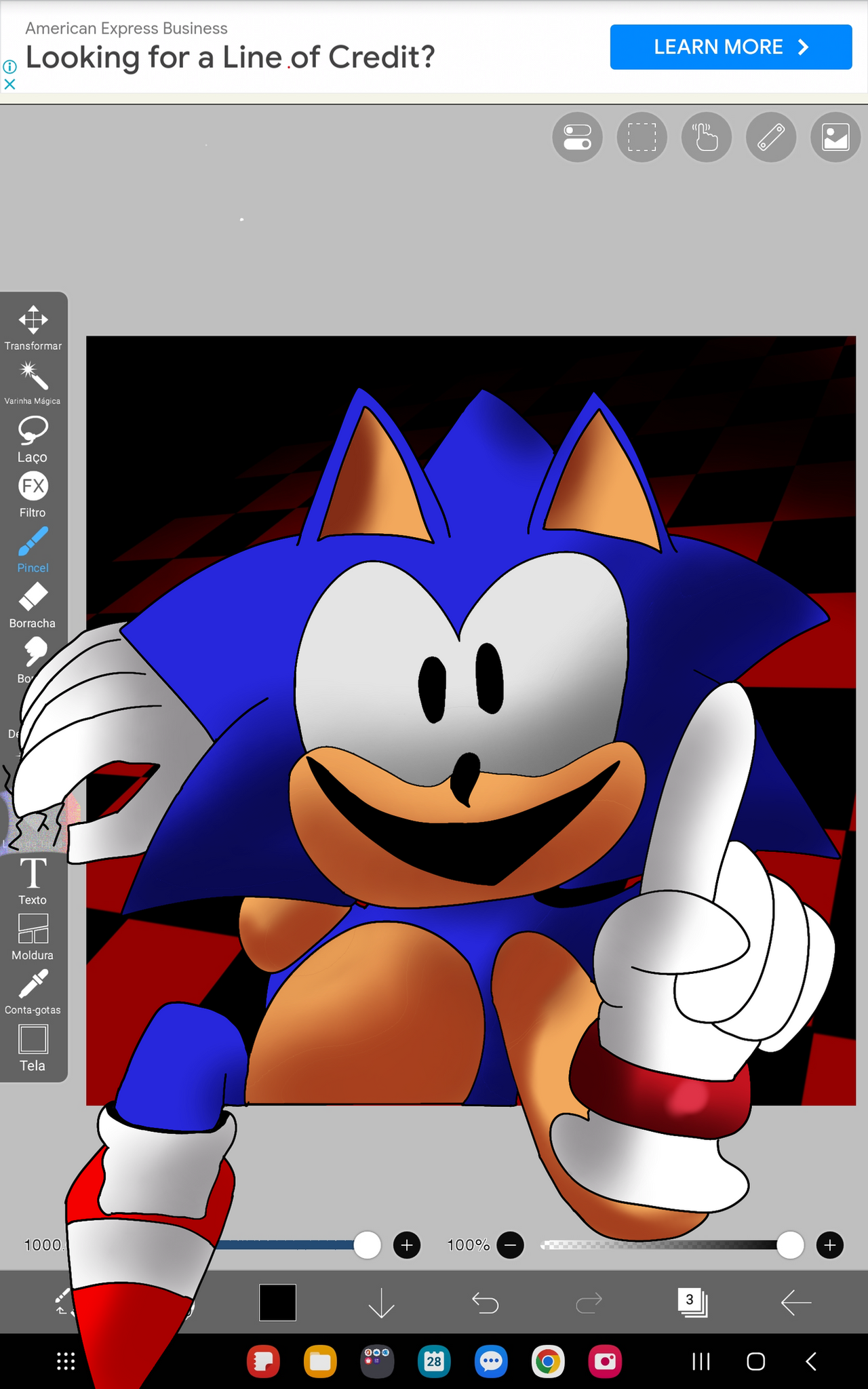Open the red notes app icon
The height and width of the screenshot is (1389, 868).
click(263, 1361)
